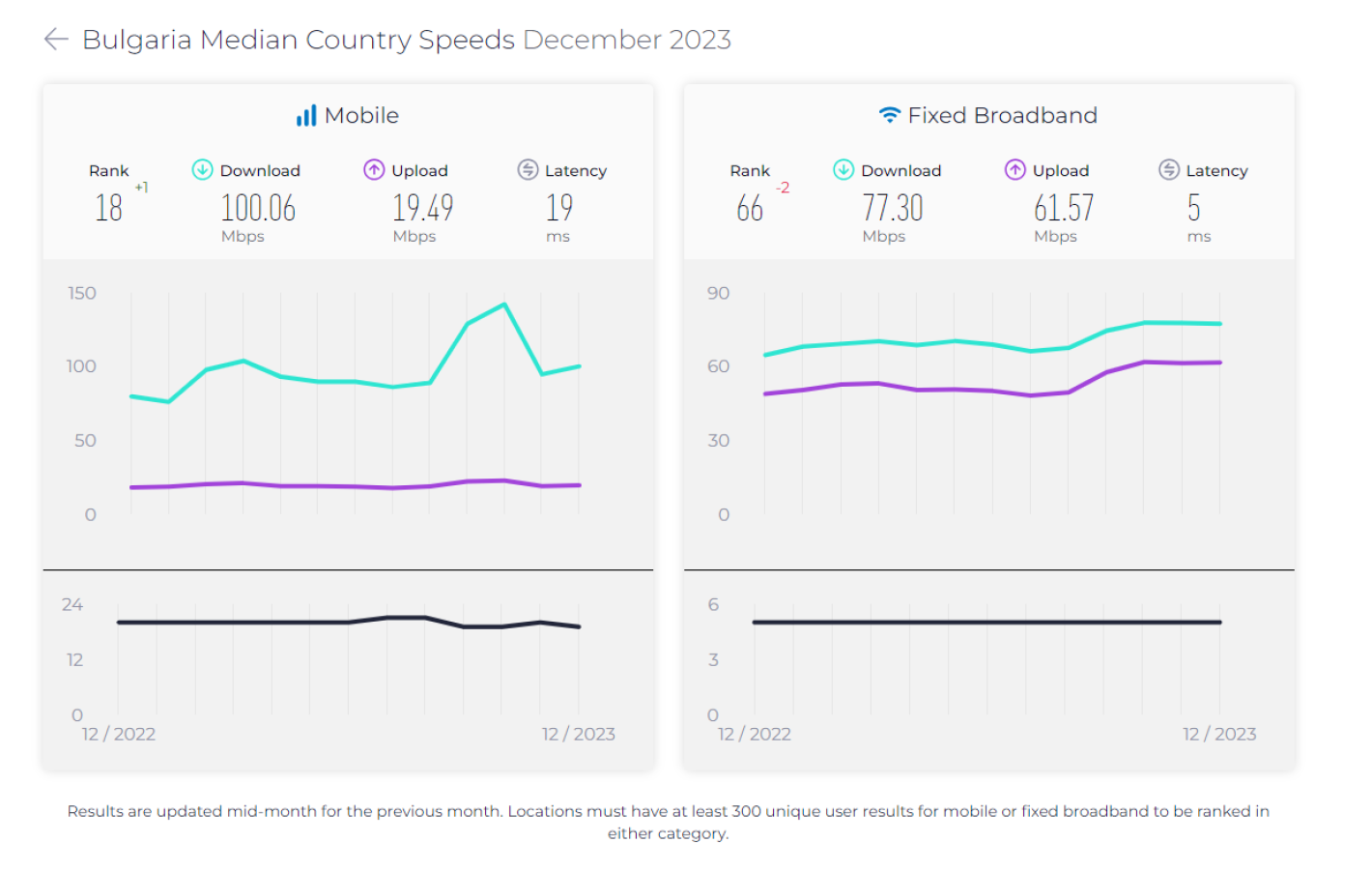Viewport: 1372px width, 872px height.
Task: Click the Mobile chart 12 / 2023 label
Action: click(x=579, y=734)
